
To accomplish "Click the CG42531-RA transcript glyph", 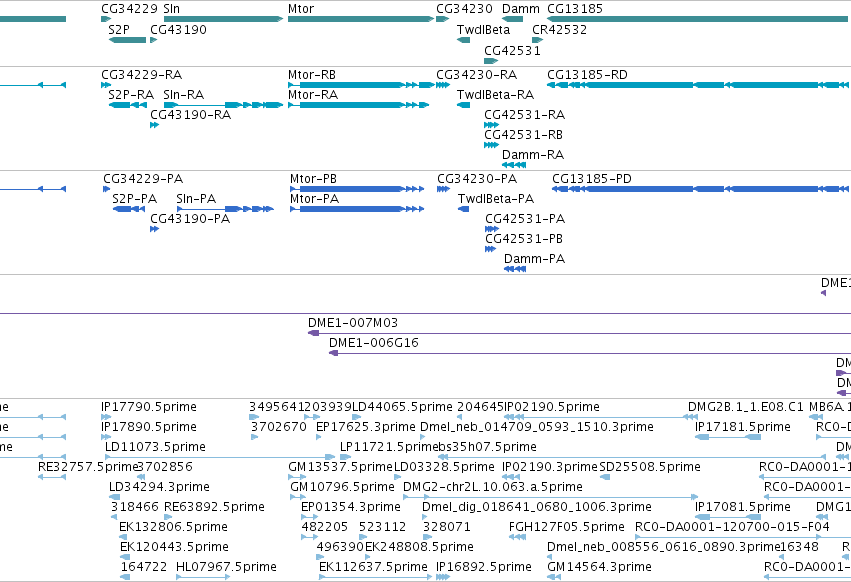I will click(x=491, y=125).
